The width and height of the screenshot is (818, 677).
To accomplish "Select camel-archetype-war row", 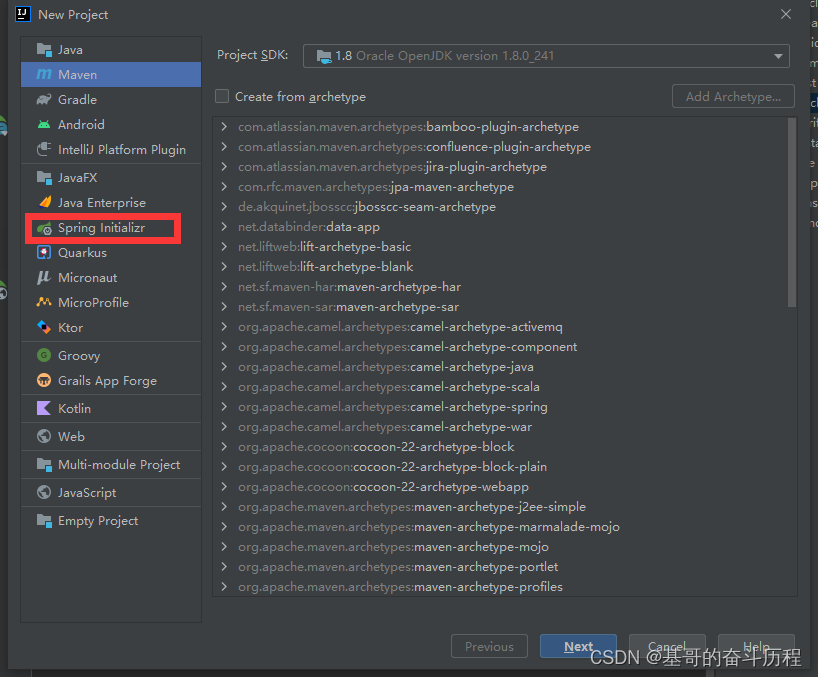I will [501, 427].
